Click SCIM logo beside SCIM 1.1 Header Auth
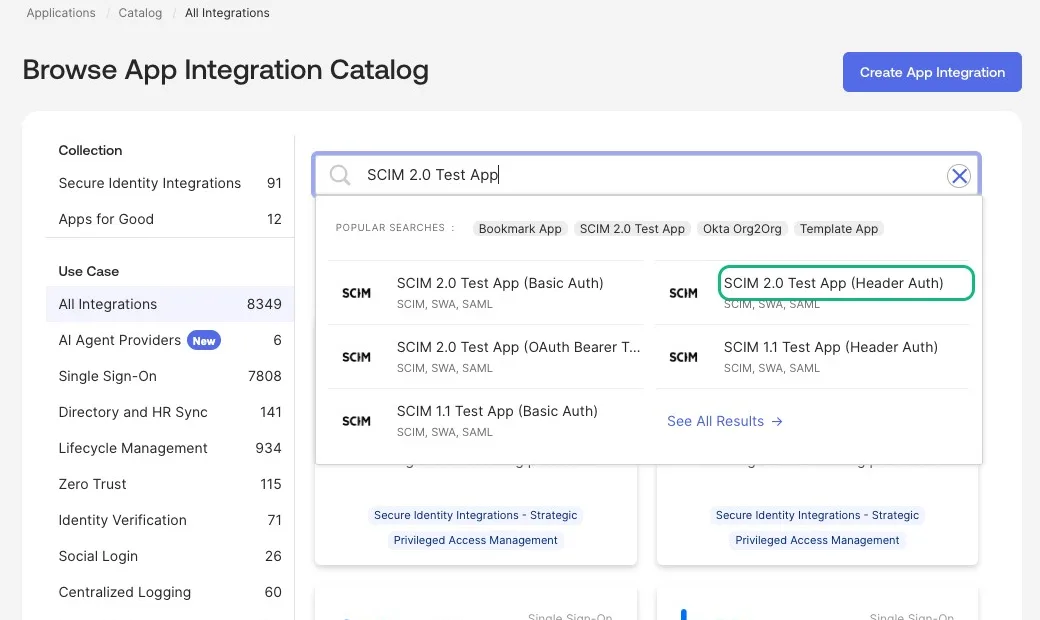The image size is (1040, 620). pos(683,357)
